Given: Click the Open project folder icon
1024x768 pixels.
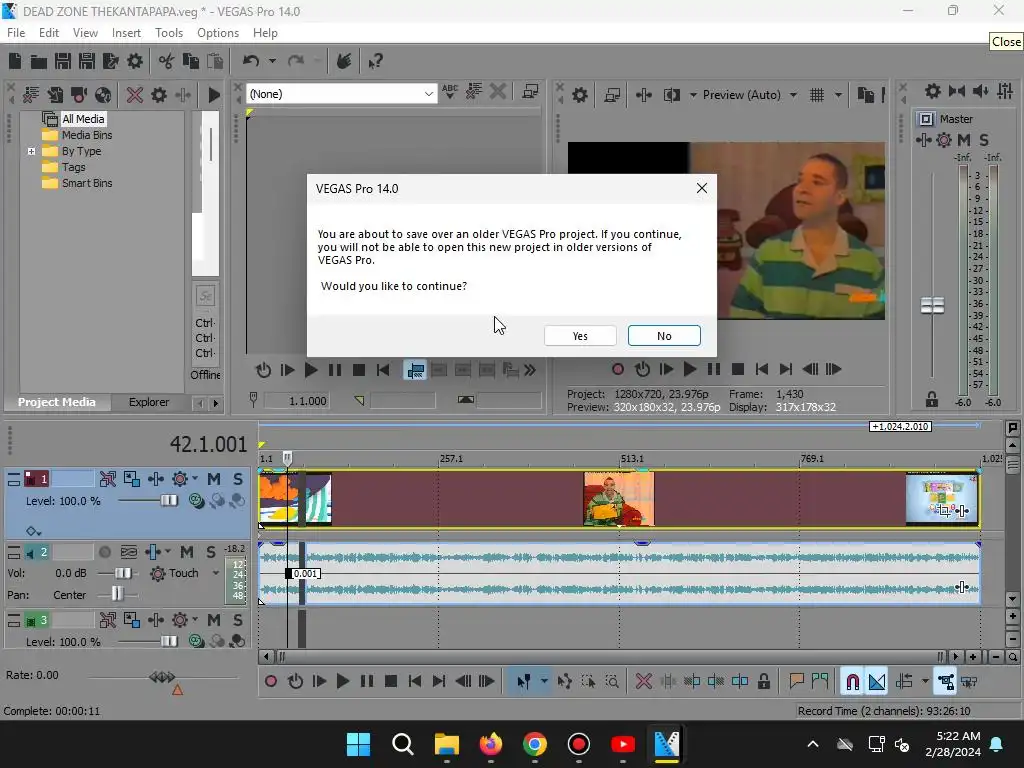Looking at the screenshot, I should pos(39,61).
